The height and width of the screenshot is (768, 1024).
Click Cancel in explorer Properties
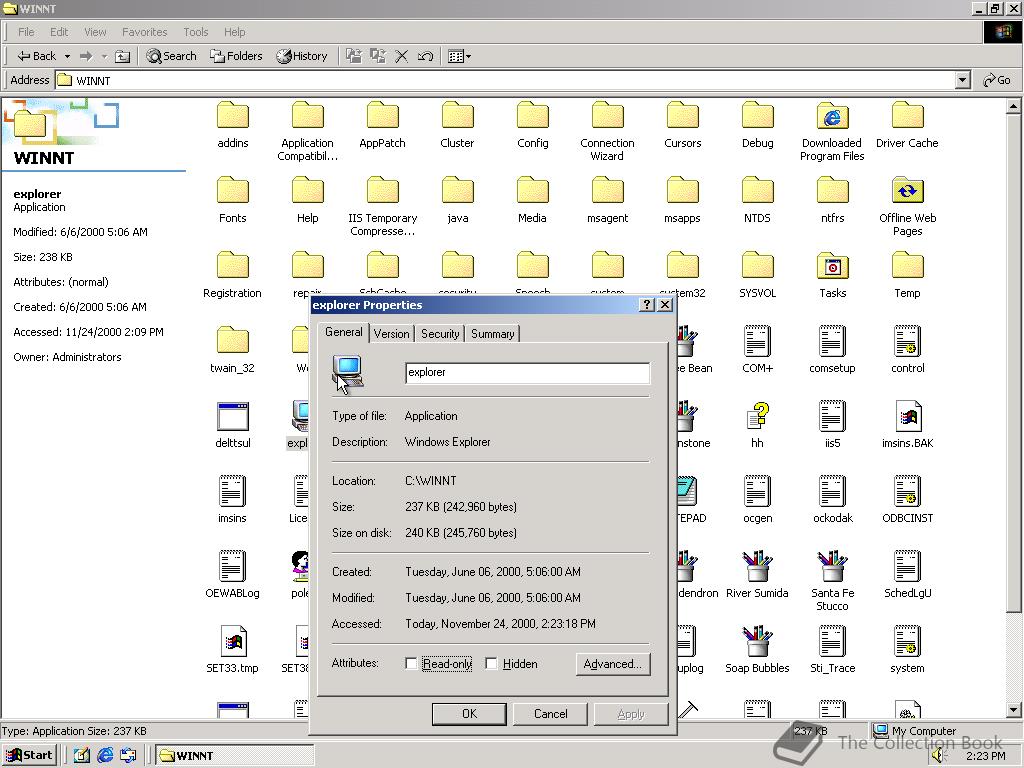pyautogui.click(x=550, y=714)
